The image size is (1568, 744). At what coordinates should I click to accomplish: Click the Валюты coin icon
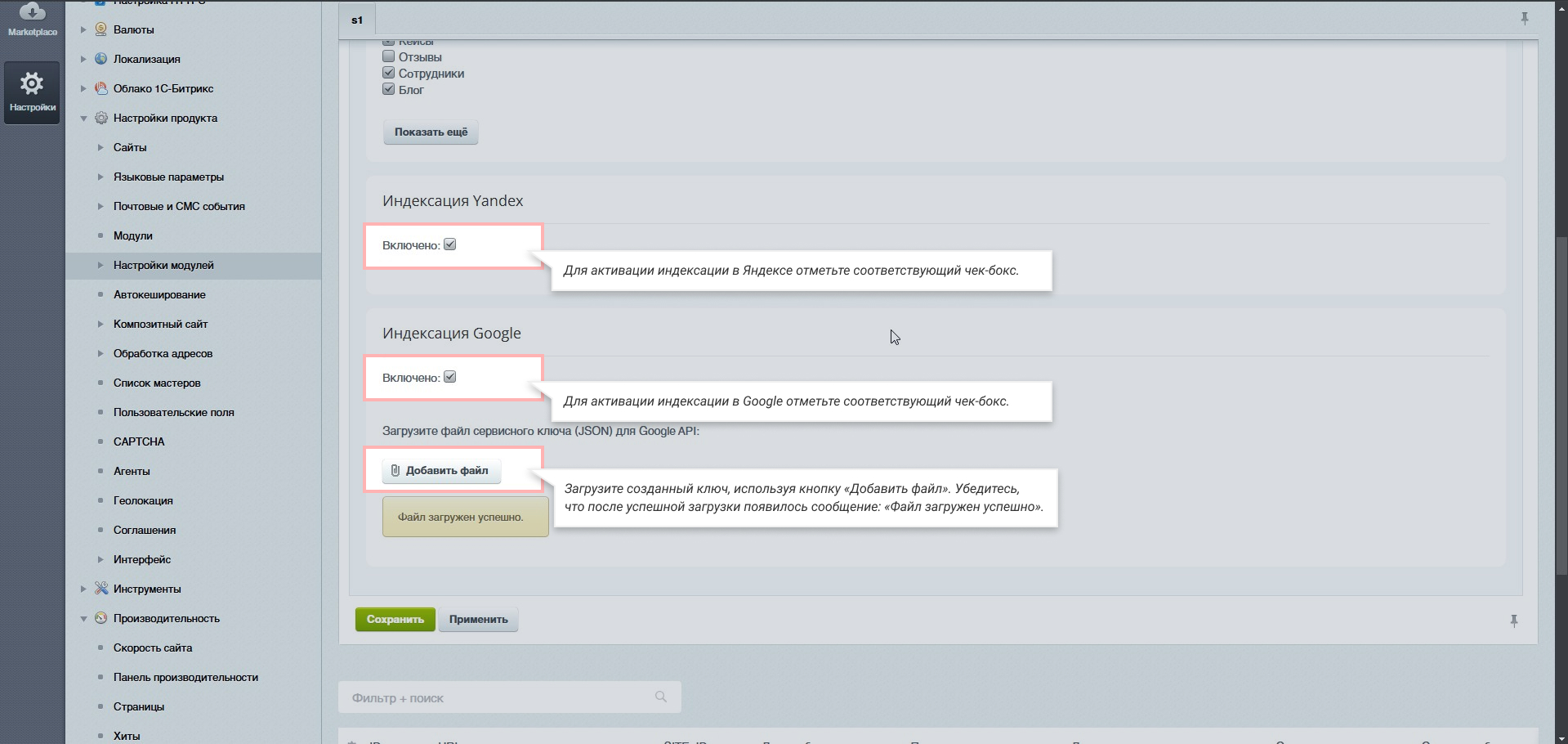click(101, 29)
